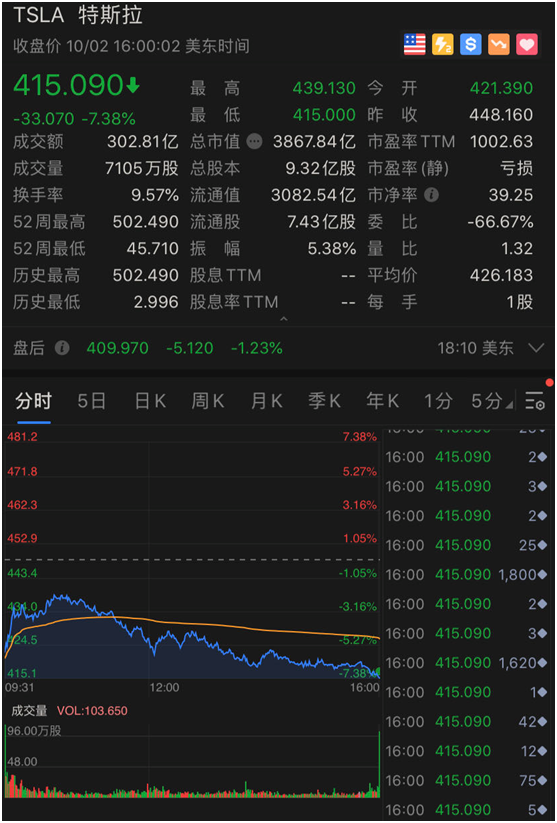The width and height of the screenshot is (557, 823).
Task: Switch to the 1分 chart tab
Action: [438, 402]
